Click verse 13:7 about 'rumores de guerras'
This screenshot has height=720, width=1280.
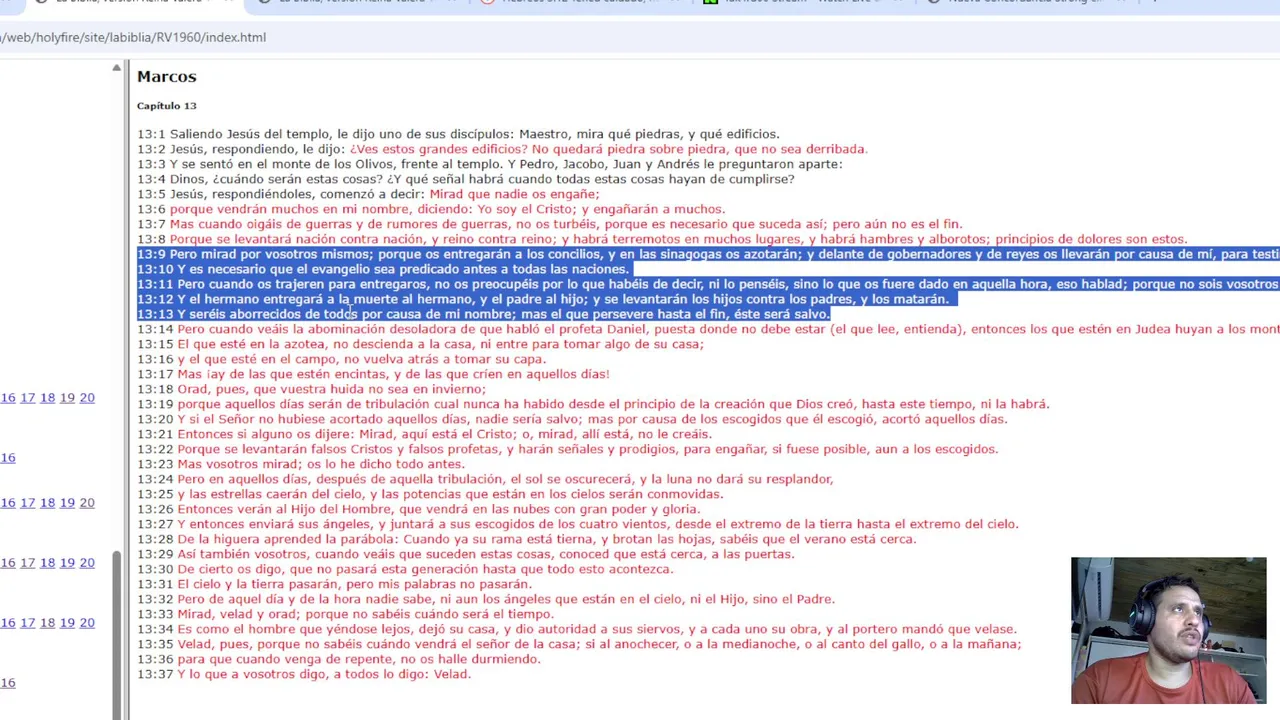pos(549,224)
